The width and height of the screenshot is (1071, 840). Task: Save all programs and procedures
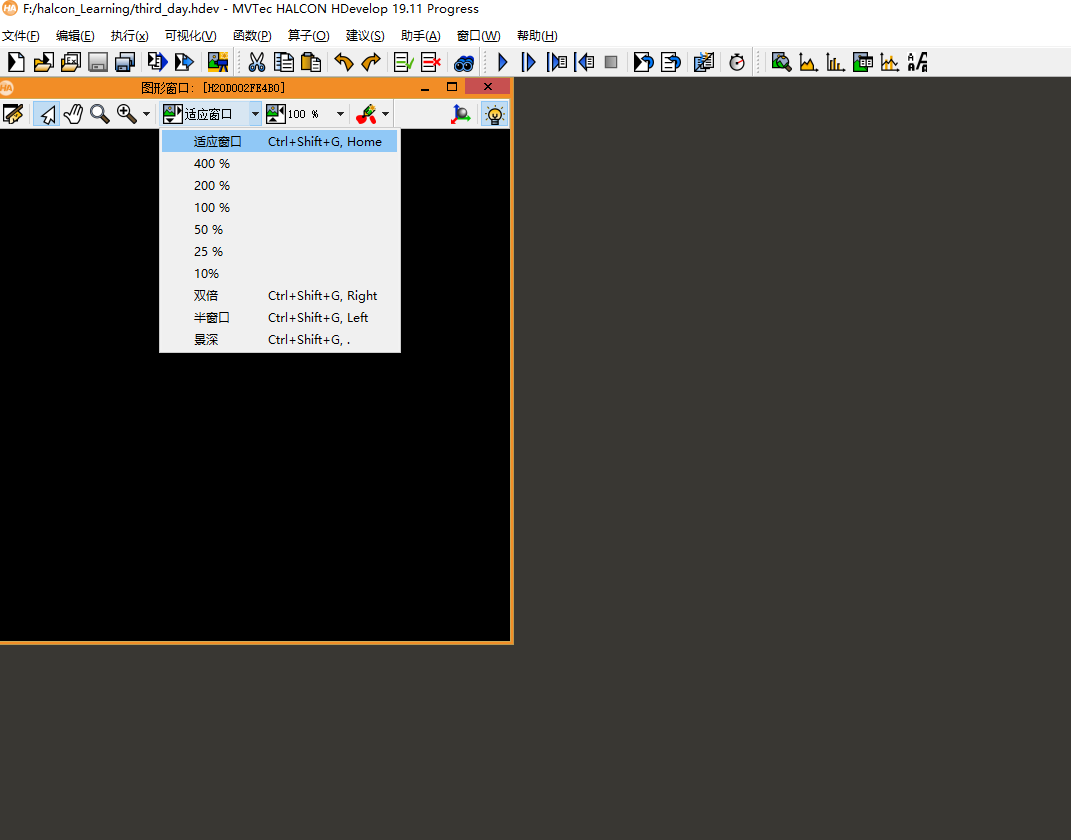pos(125,62)
